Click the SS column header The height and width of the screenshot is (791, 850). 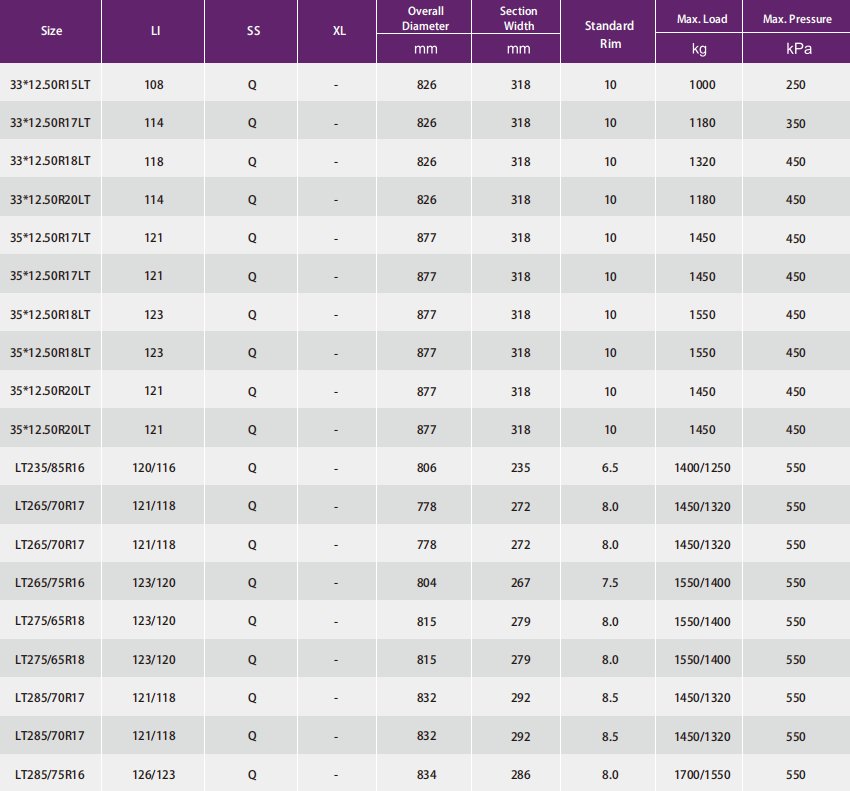(253, 31)
